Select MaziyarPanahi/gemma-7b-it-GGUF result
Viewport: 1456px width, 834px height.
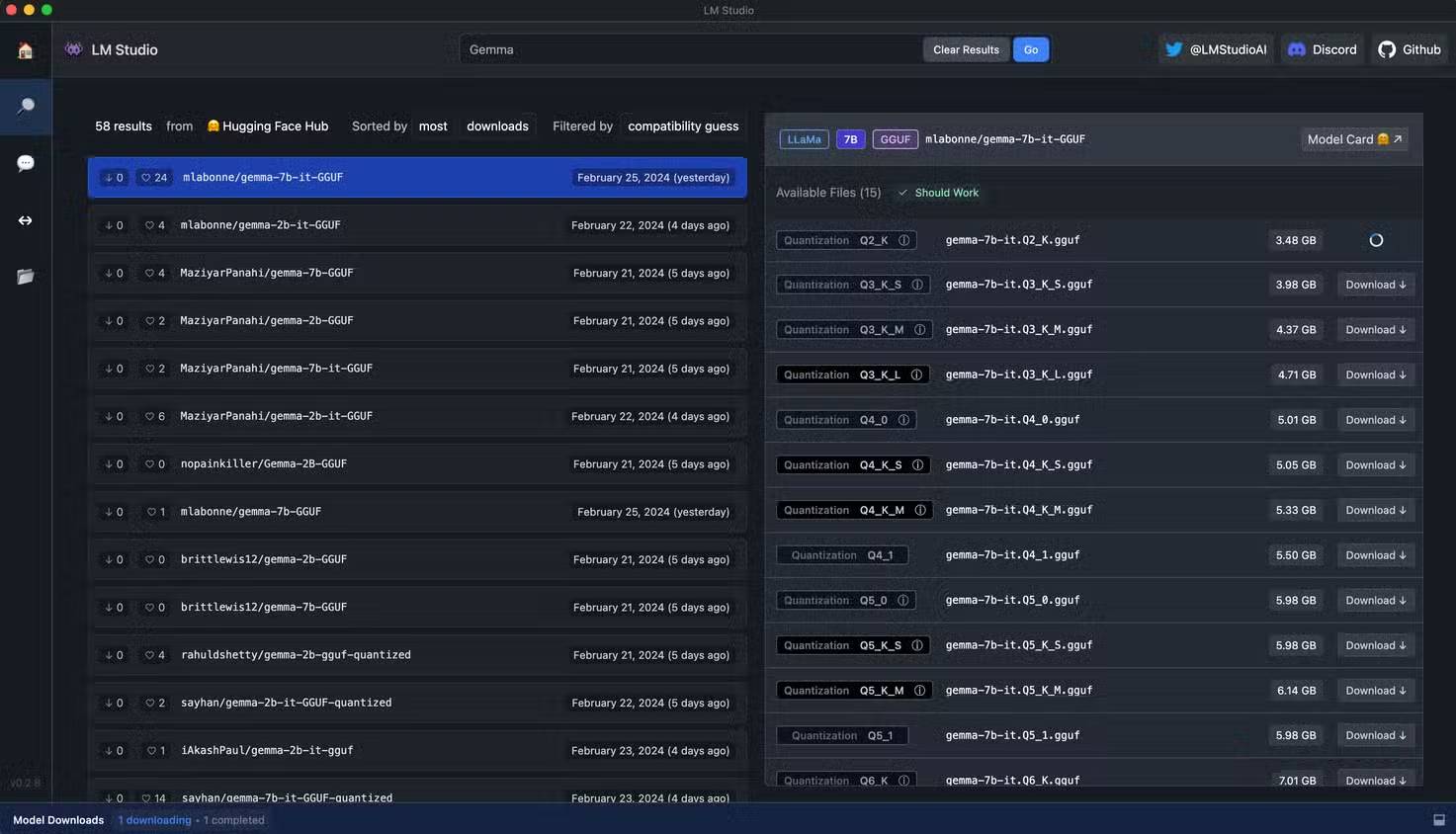tap(417, 369)
